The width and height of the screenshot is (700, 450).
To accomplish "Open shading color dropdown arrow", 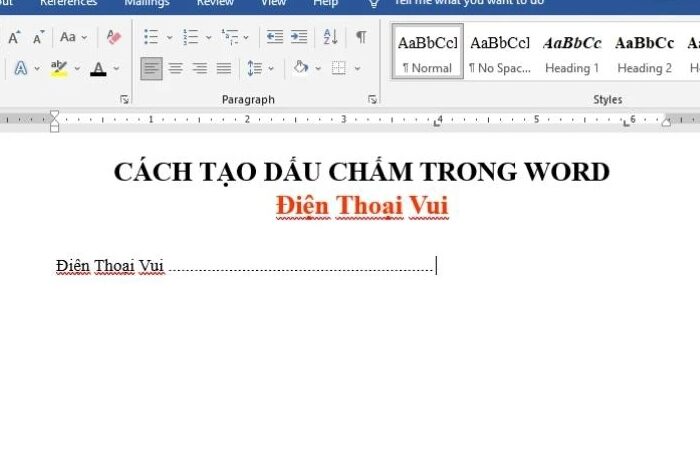I will pyautogui.click(x=318, y=69).
